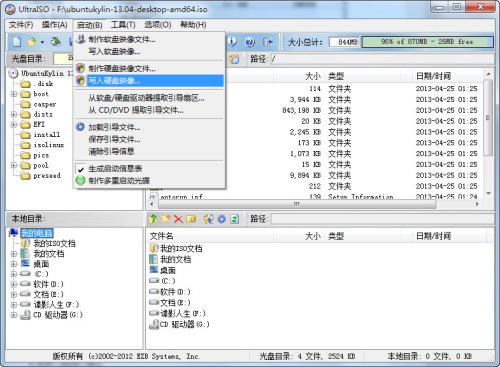Click the Exit toolbar icon

268,42
